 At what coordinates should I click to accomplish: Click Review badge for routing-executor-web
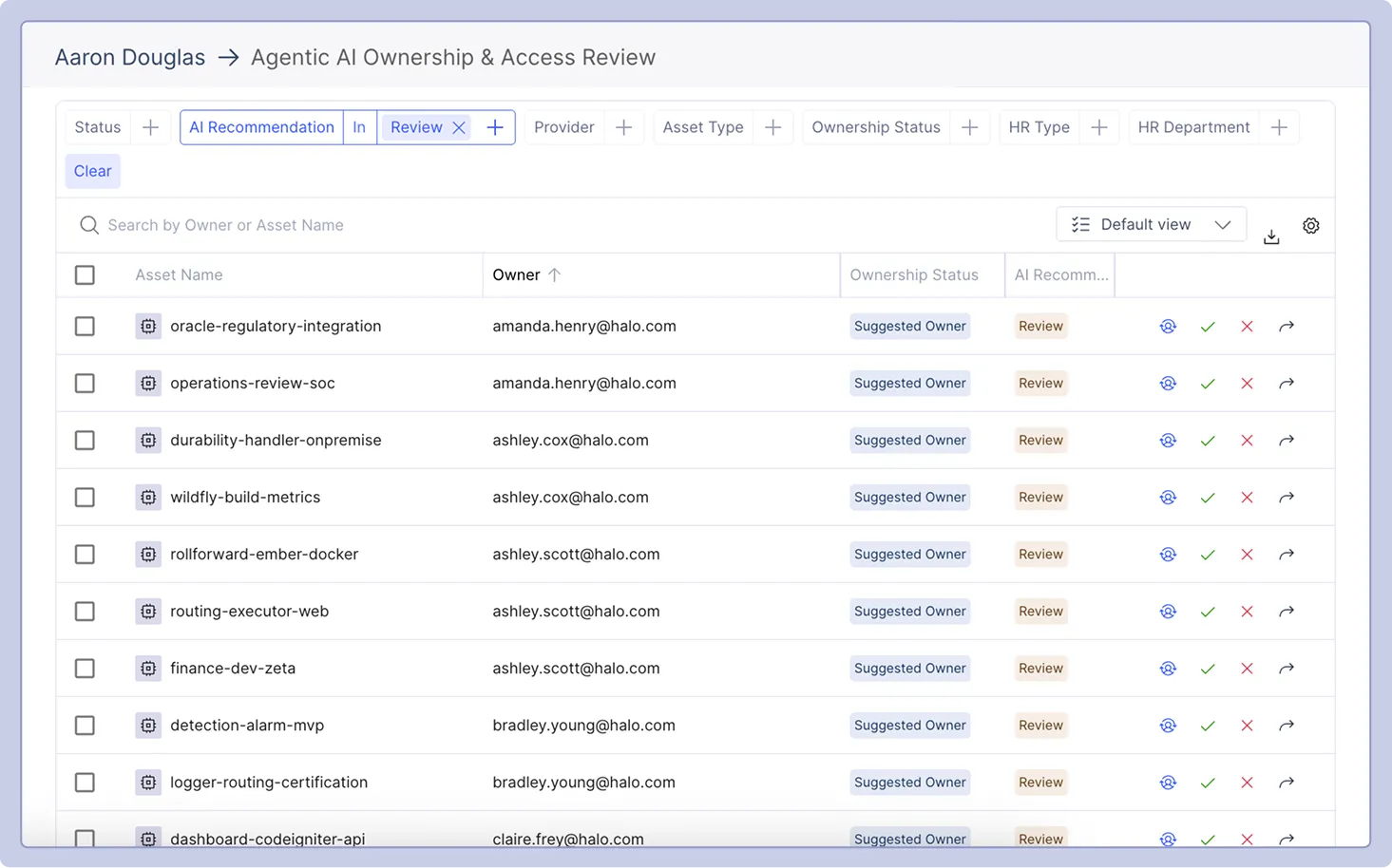pos(1040,612)
